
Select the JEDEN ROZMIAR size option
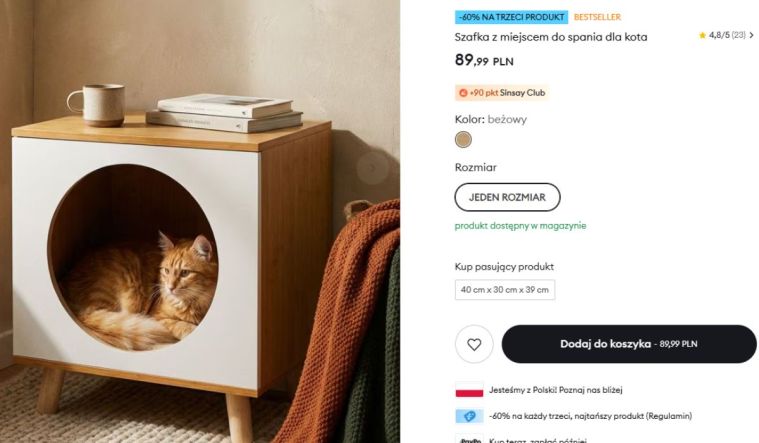click(x=507, y=197)
